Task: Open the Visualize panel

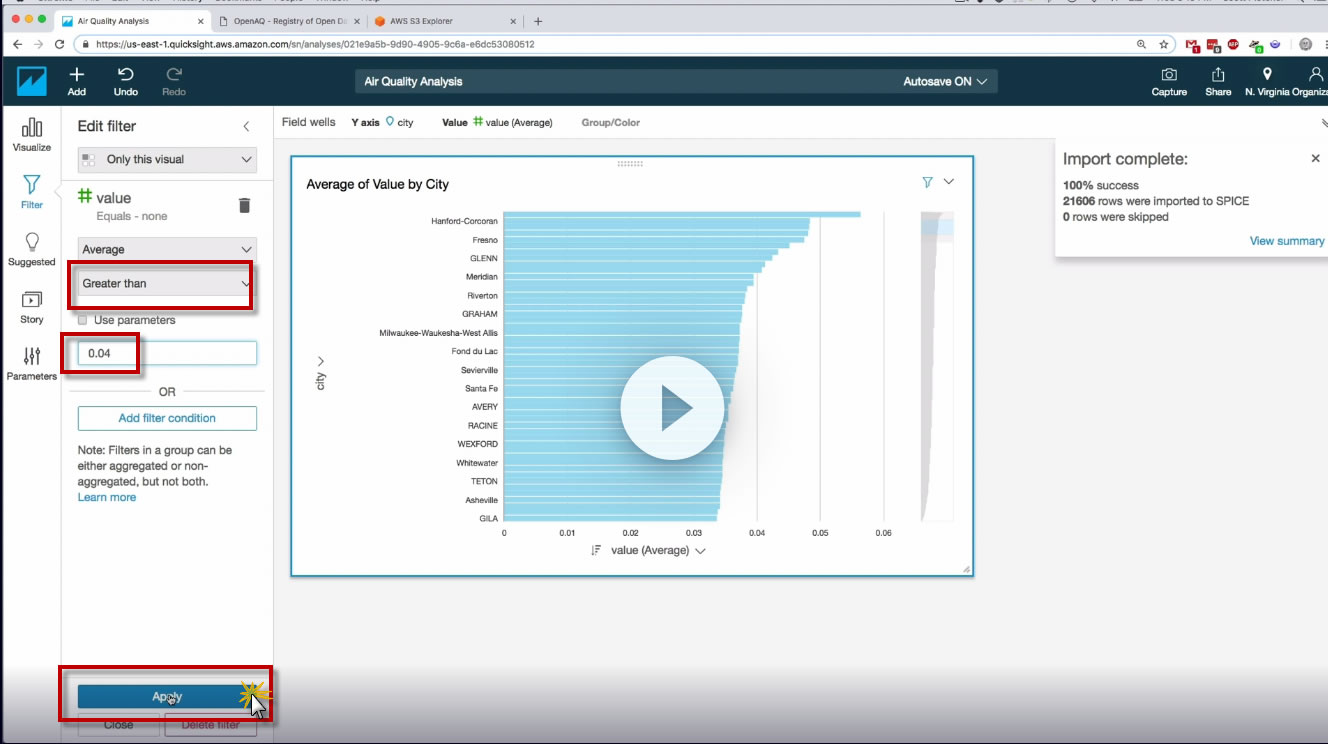Action: pos(32,134)
